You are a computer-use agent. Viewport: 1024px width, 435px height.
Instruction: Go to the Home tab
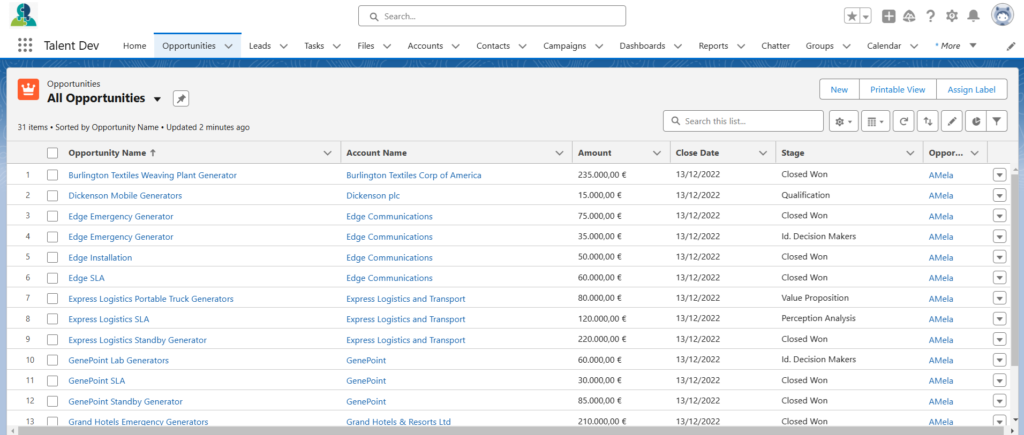[x=135, y=46]
